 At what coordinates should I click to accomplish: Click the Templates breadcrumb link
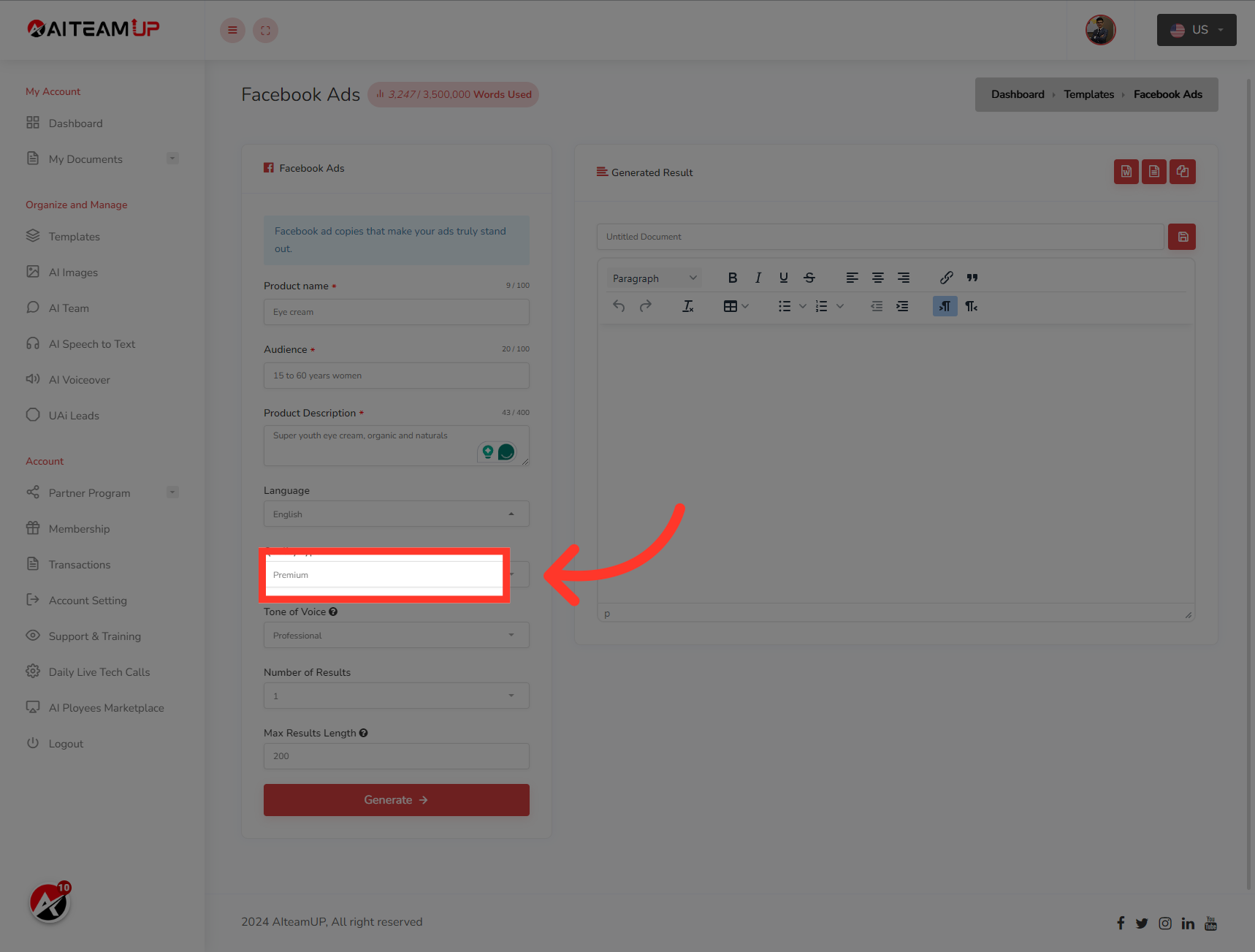(1088, 94)
